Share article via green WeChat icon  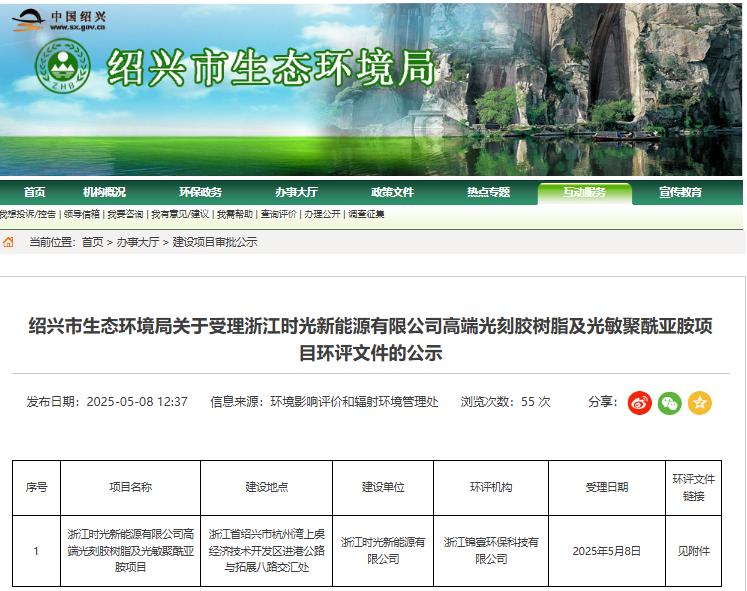[669, 403]
